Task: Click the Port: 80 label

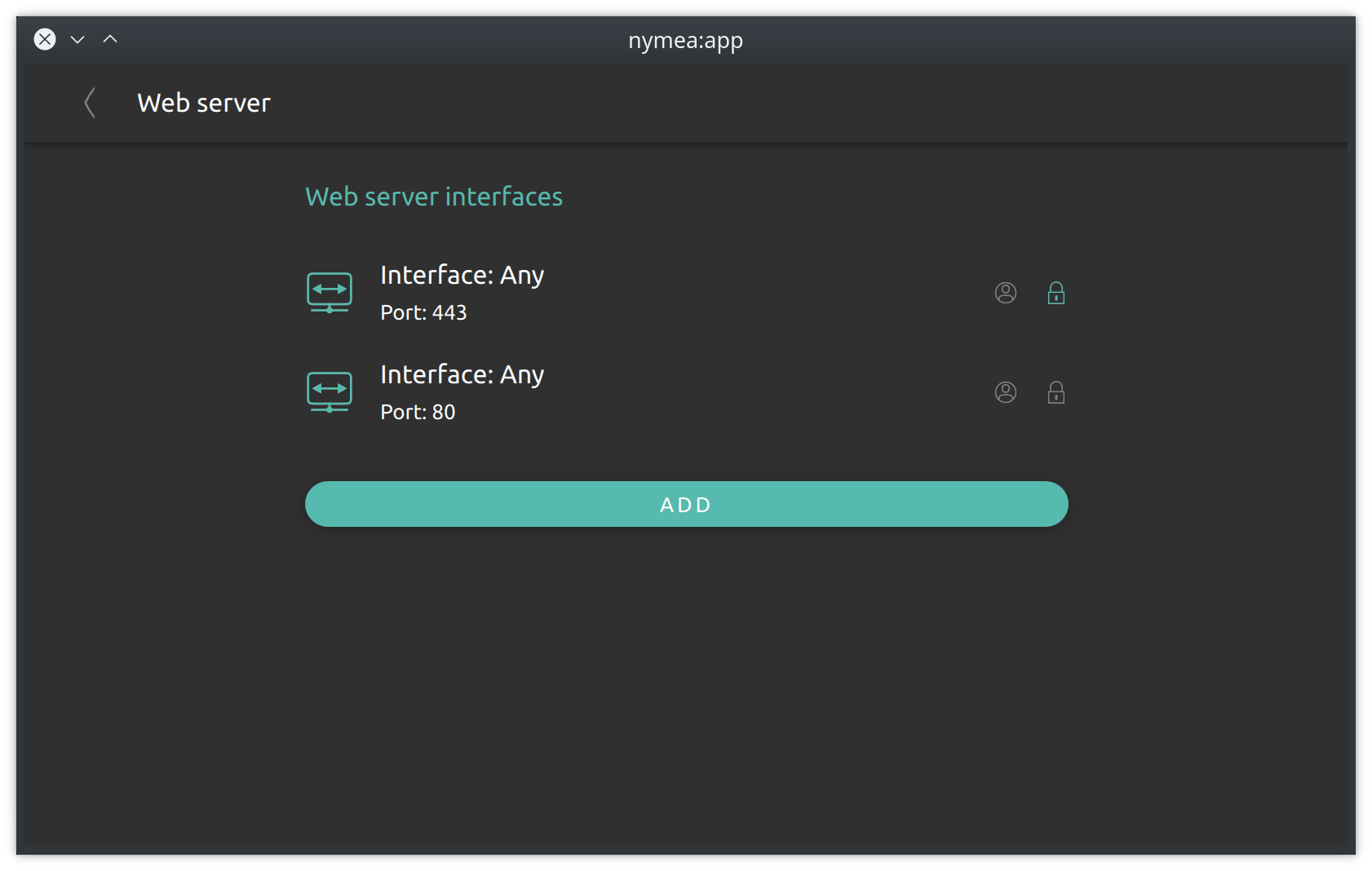Action: tap(418, 412)
